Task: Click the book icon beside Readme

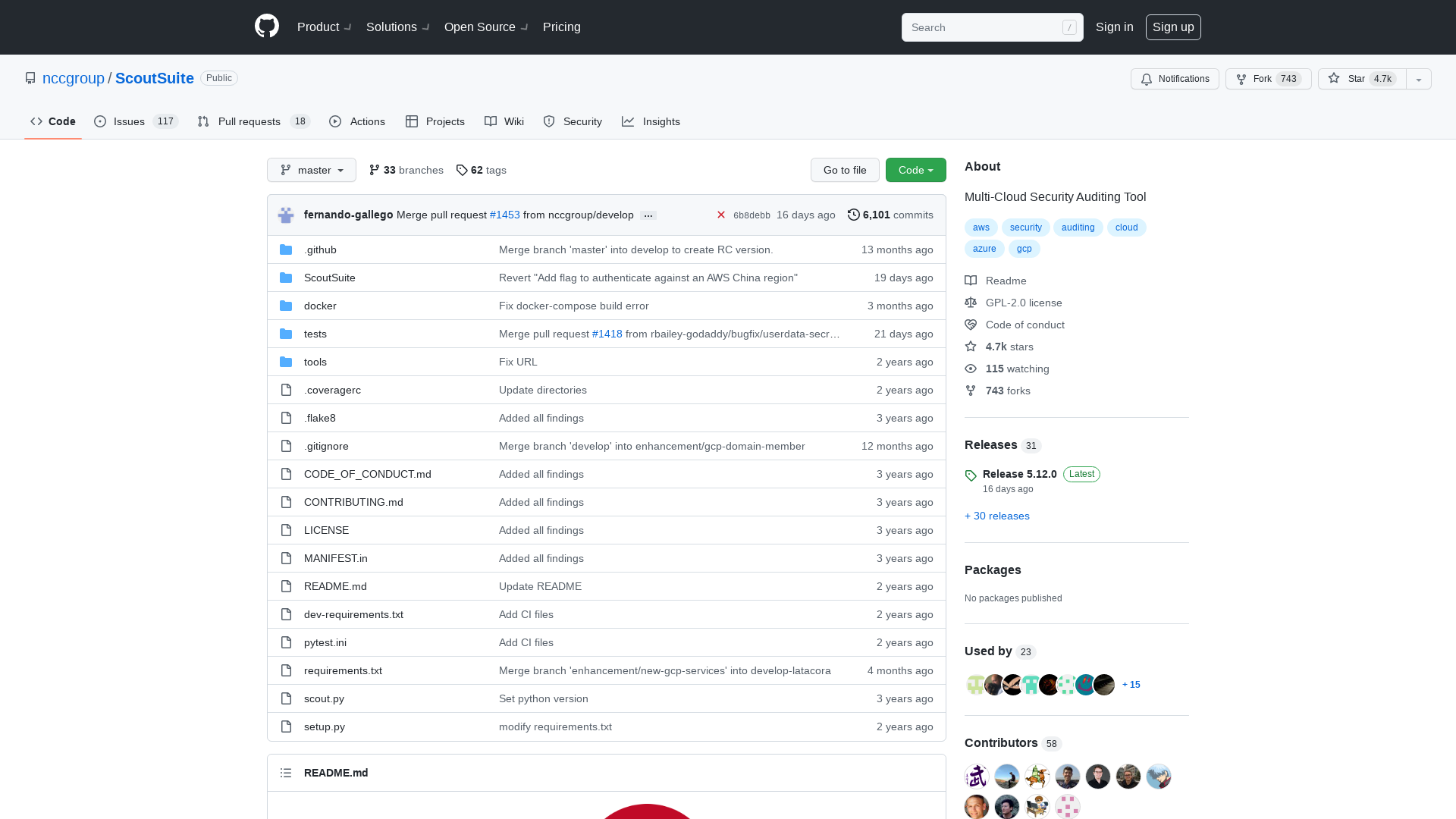Action: tap(971, 281)
